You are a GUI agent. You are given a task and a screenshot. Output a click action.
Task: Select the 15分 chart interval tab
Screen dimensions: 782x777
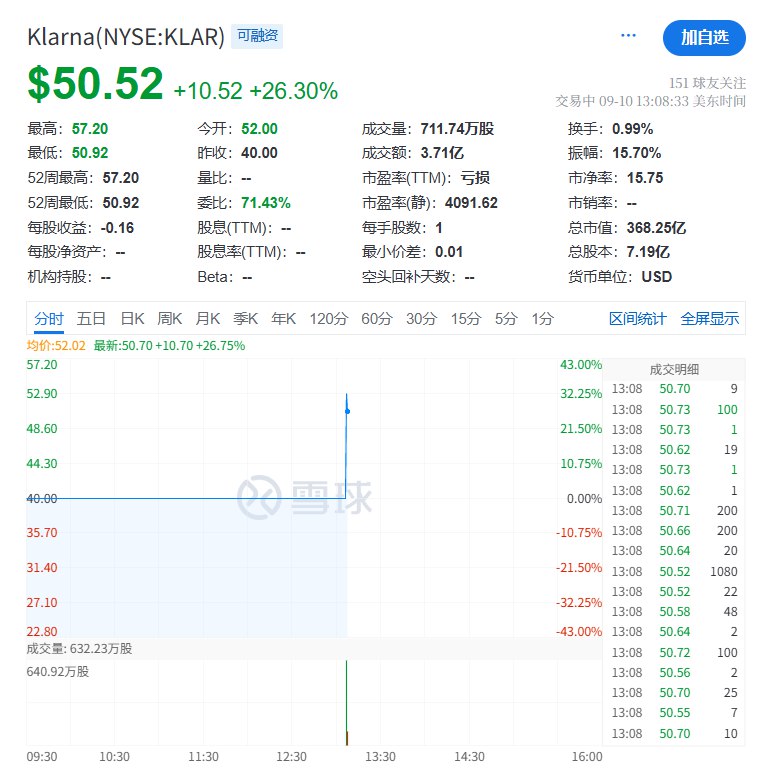click(x=466, y=318)
